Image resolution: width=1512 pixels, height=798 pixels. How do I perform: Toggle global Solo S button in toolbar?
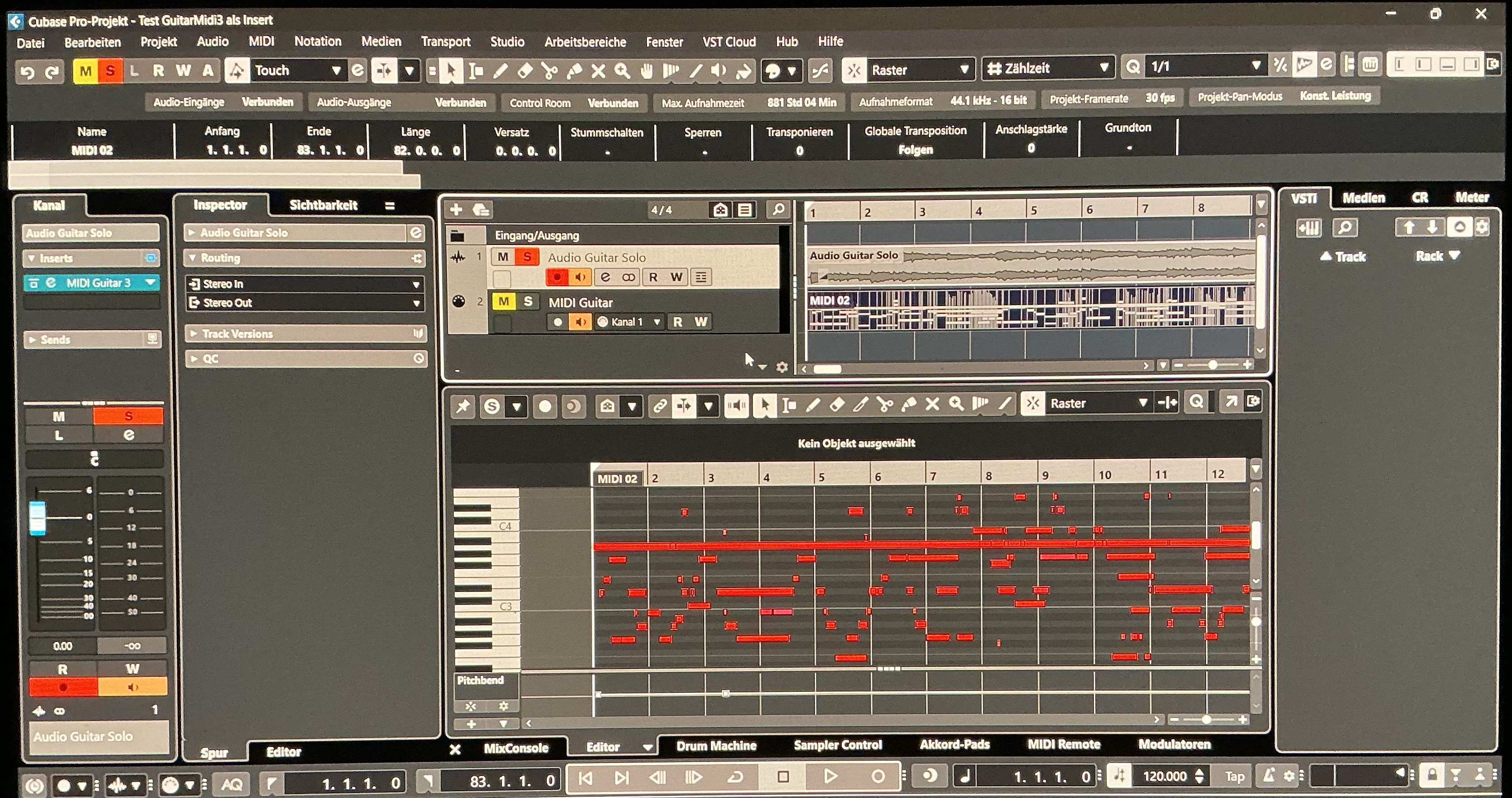point(110,71)
